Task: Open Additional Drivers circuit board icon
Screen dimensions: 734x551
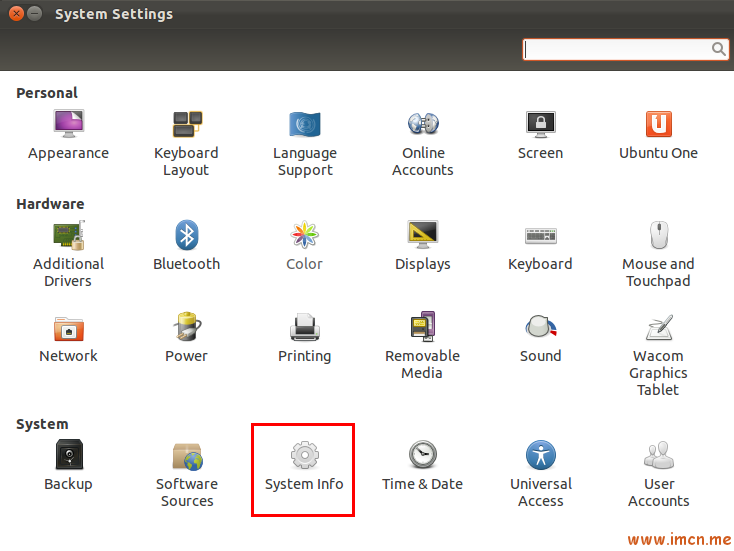Action: tap(69, 235)
